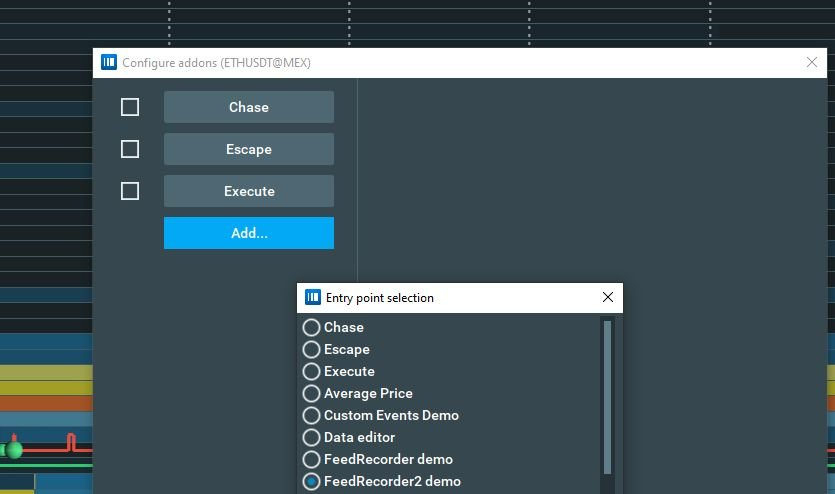Image resolution: width=835 pixels, height=494 pixels.
Task: Choose the Average Price entry point
Action: (311, 393)
